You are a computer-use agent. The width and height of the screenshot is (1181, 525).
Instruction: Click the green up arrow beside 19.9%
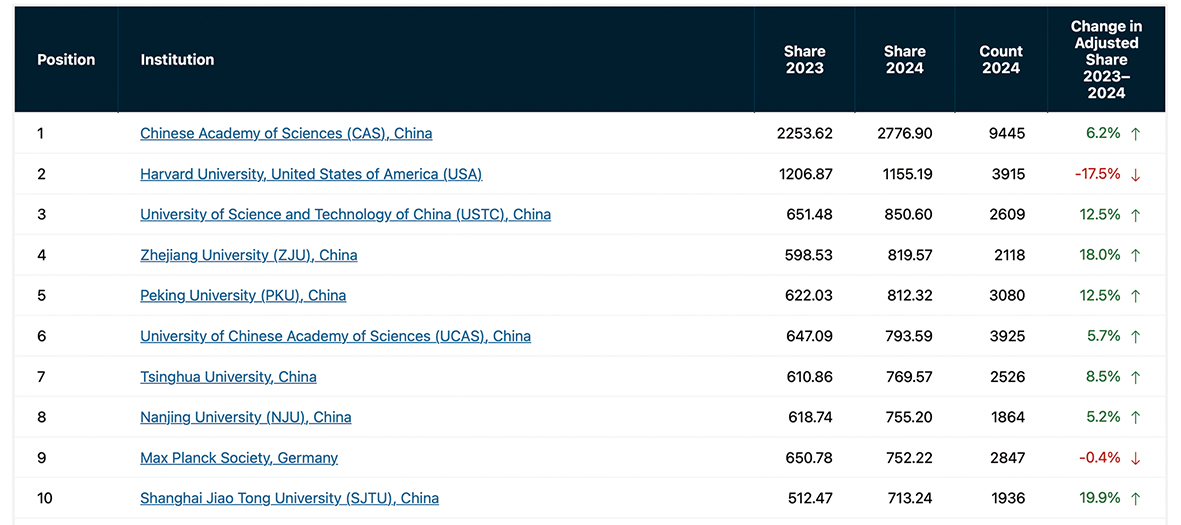[1135, 498]
